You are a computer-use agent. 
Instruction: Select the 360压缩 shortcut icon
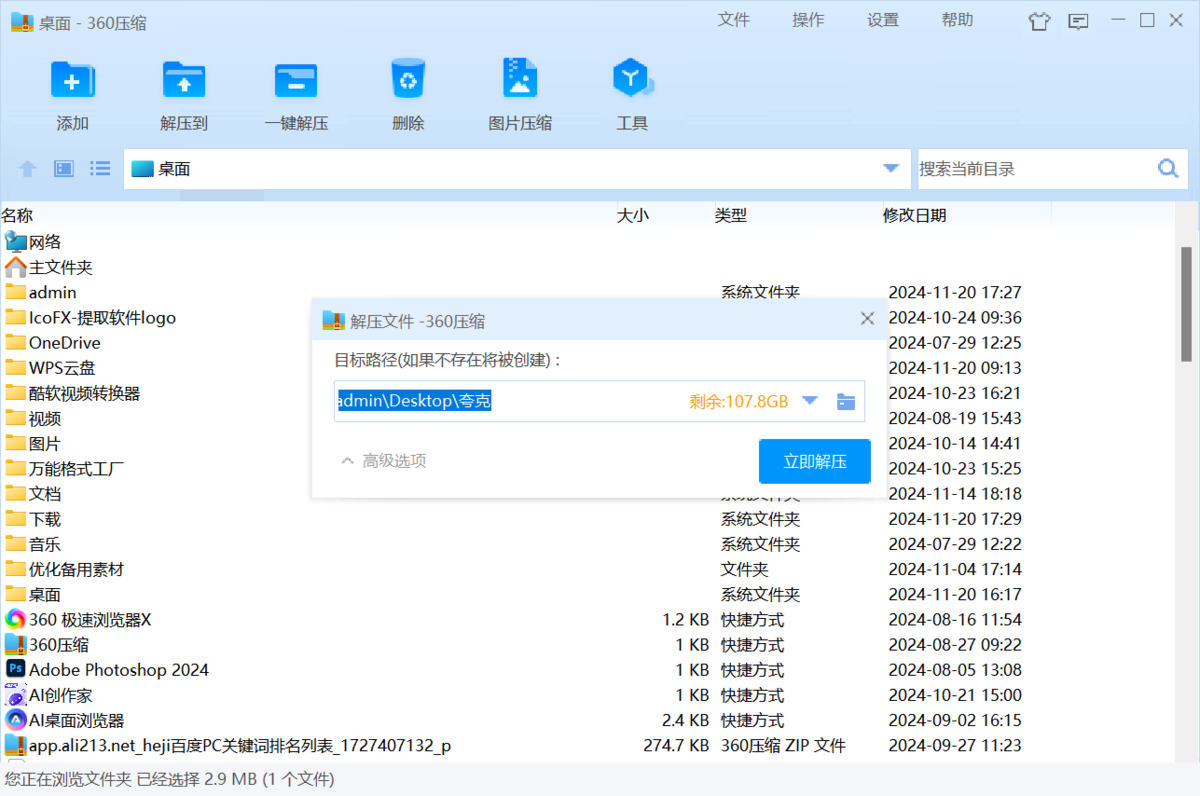tap(16, 645)
